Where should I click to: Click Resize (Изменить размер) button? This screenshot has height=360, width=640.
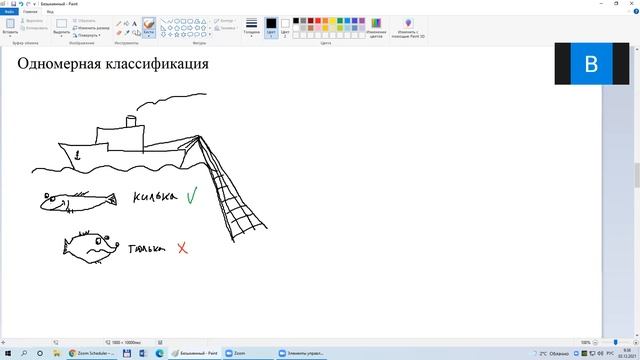(91, 28)
